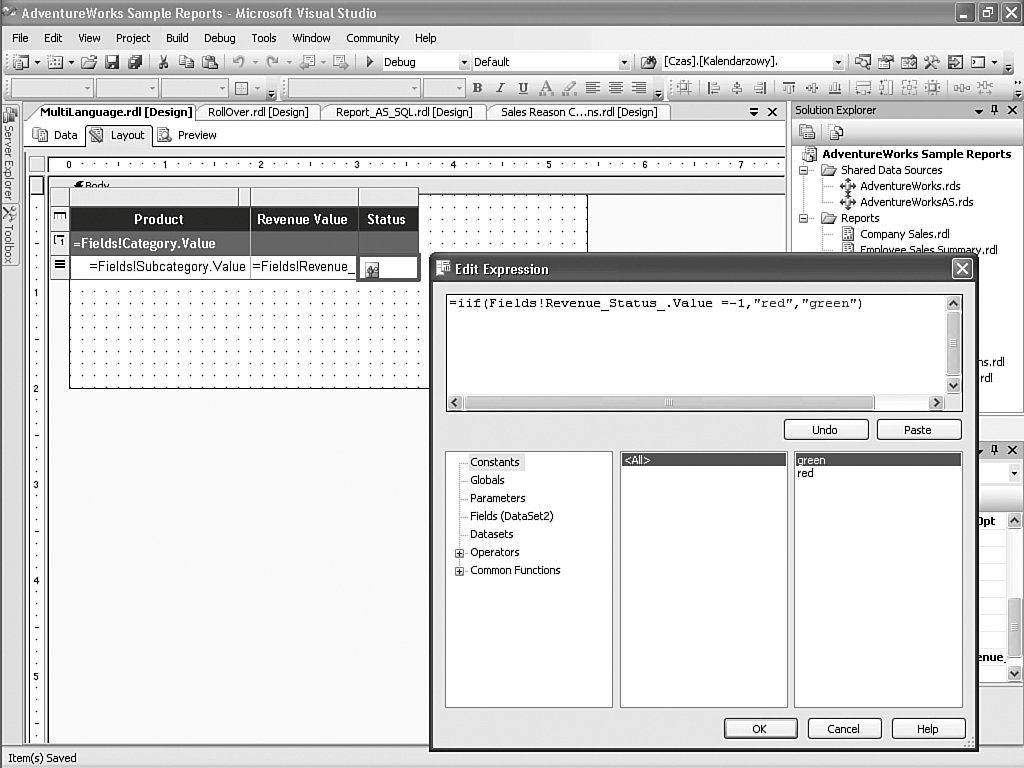Click Cancel in Edit Expression dialog

pyautogui.click(x=844, y=729)
